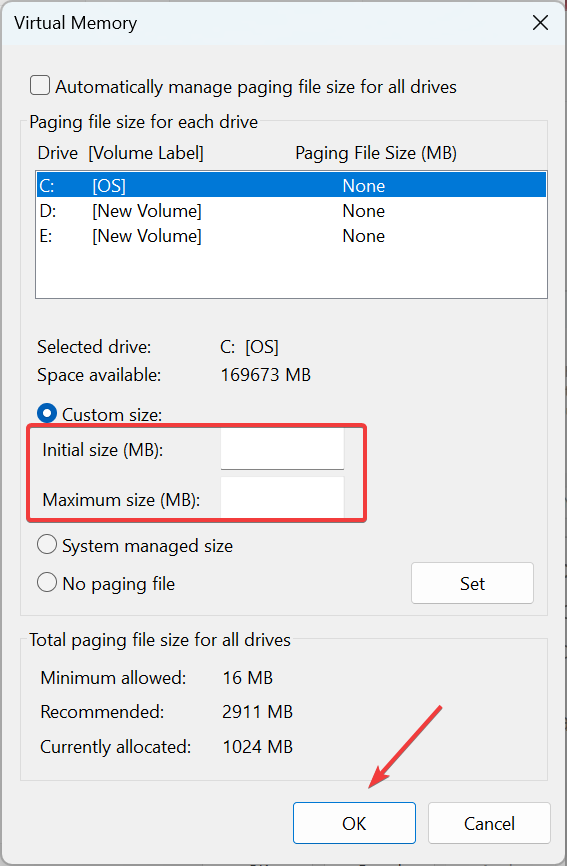567x866 pixels.
Task: Click the Space available 169673 MB value
Action: [266, 375]
